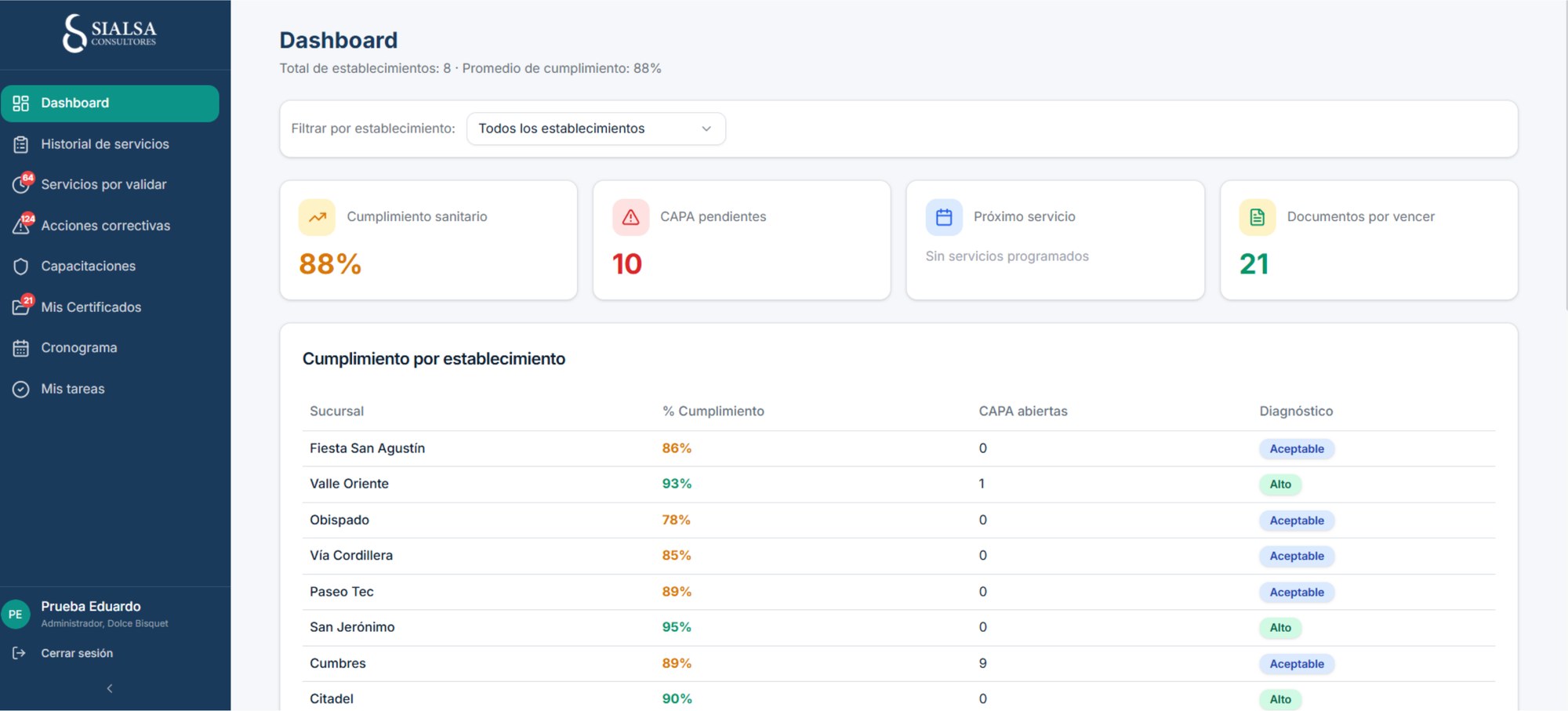This screenshot has width=1568, height=711.
Task: Click the Historial de servicios clipboard icon
Action: [21, 144]
